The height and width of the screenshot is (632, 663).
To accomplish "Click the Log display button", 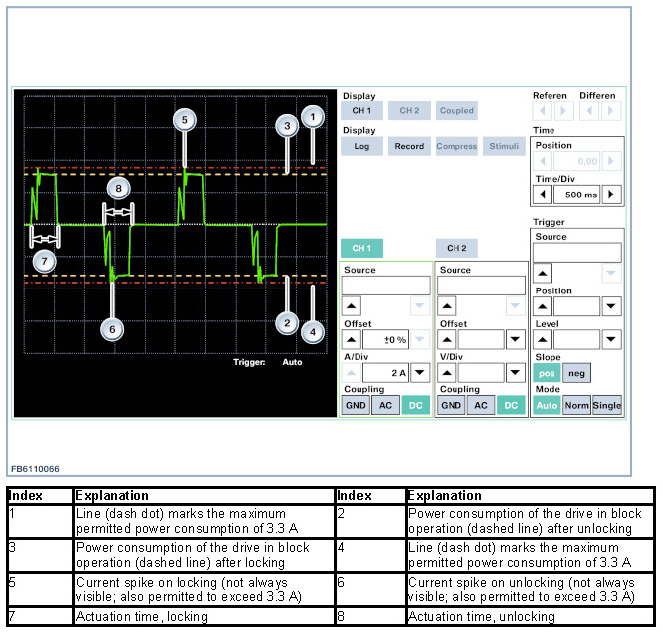I will click(361, 146).
